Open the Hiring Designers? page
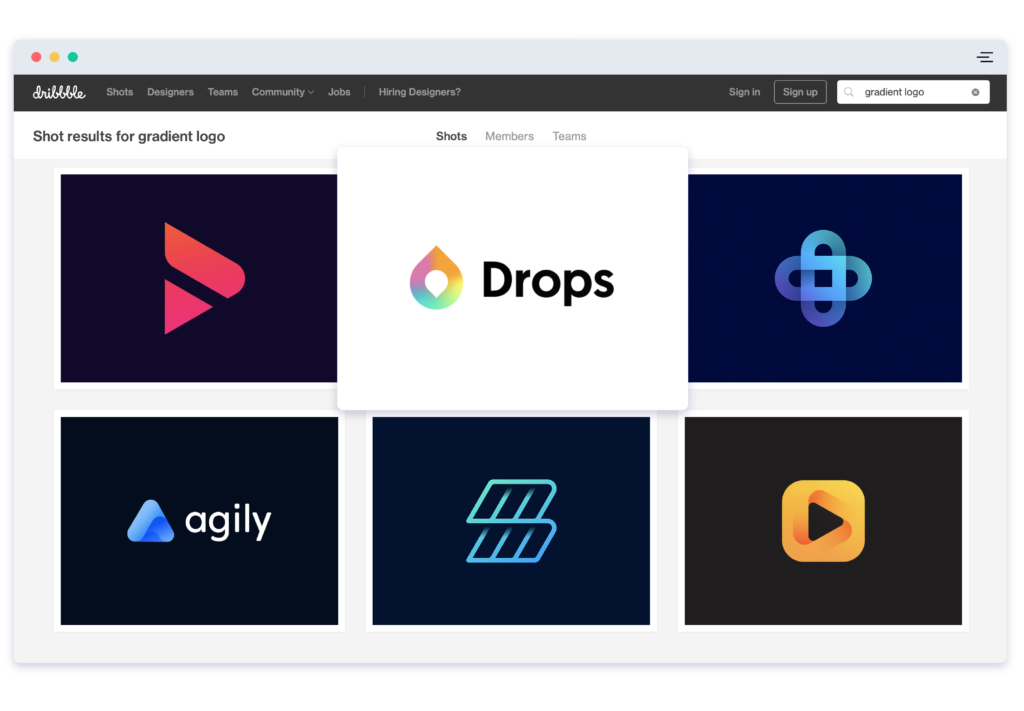Viewport: 1024px width, 711px height. 419,91
